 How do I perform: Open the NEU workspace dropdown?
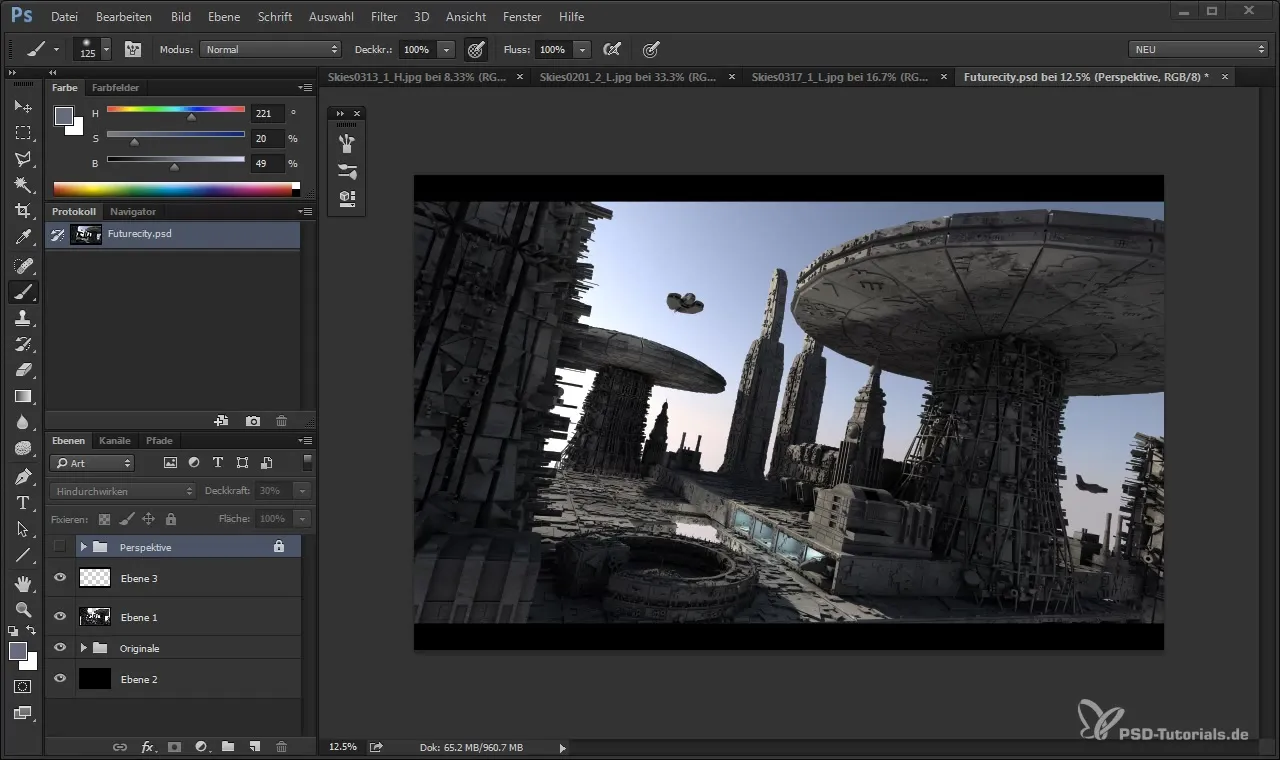pos(1198,49)
